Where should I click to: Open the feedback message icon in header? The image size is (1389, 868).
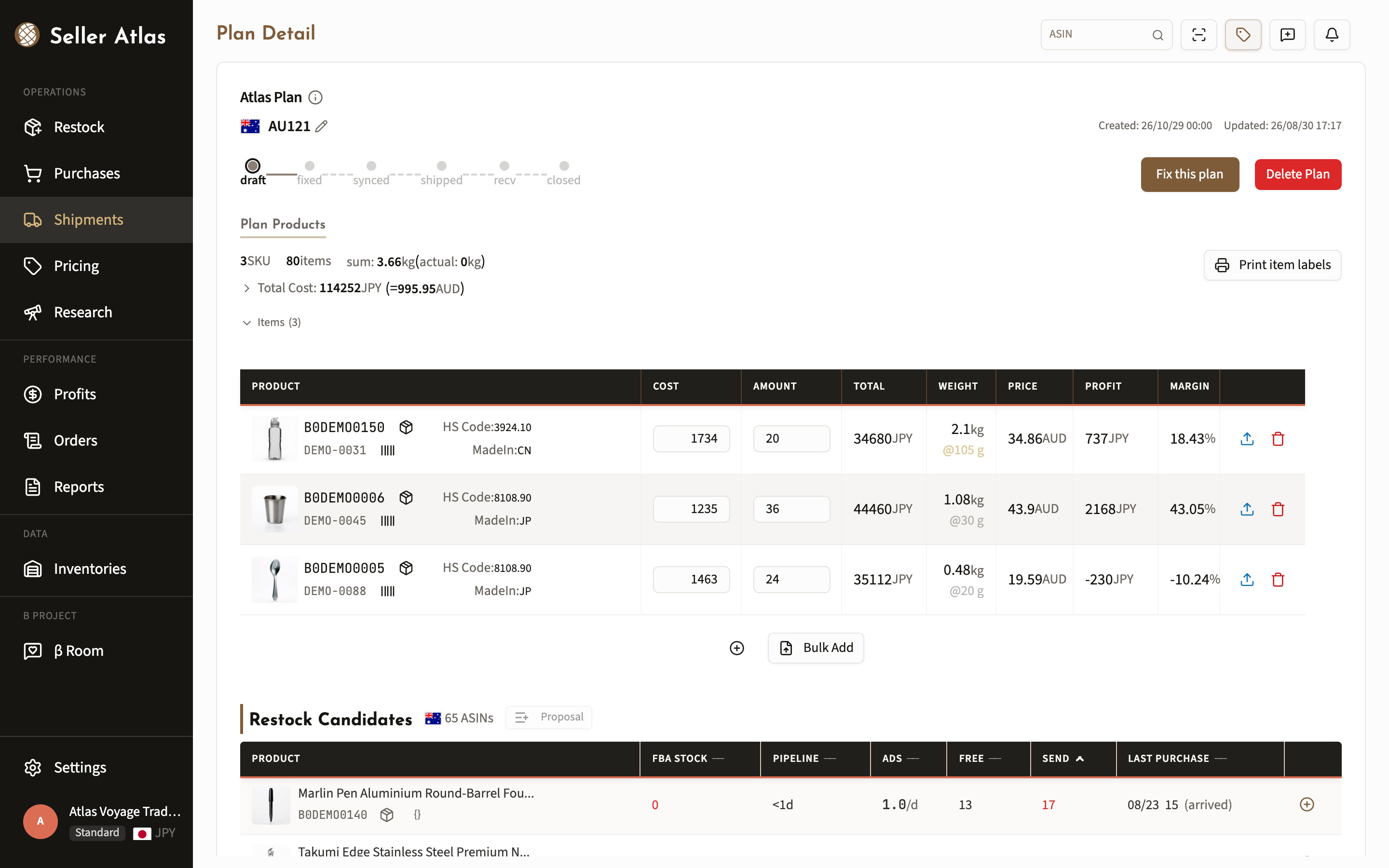(x=1287, y=35)
